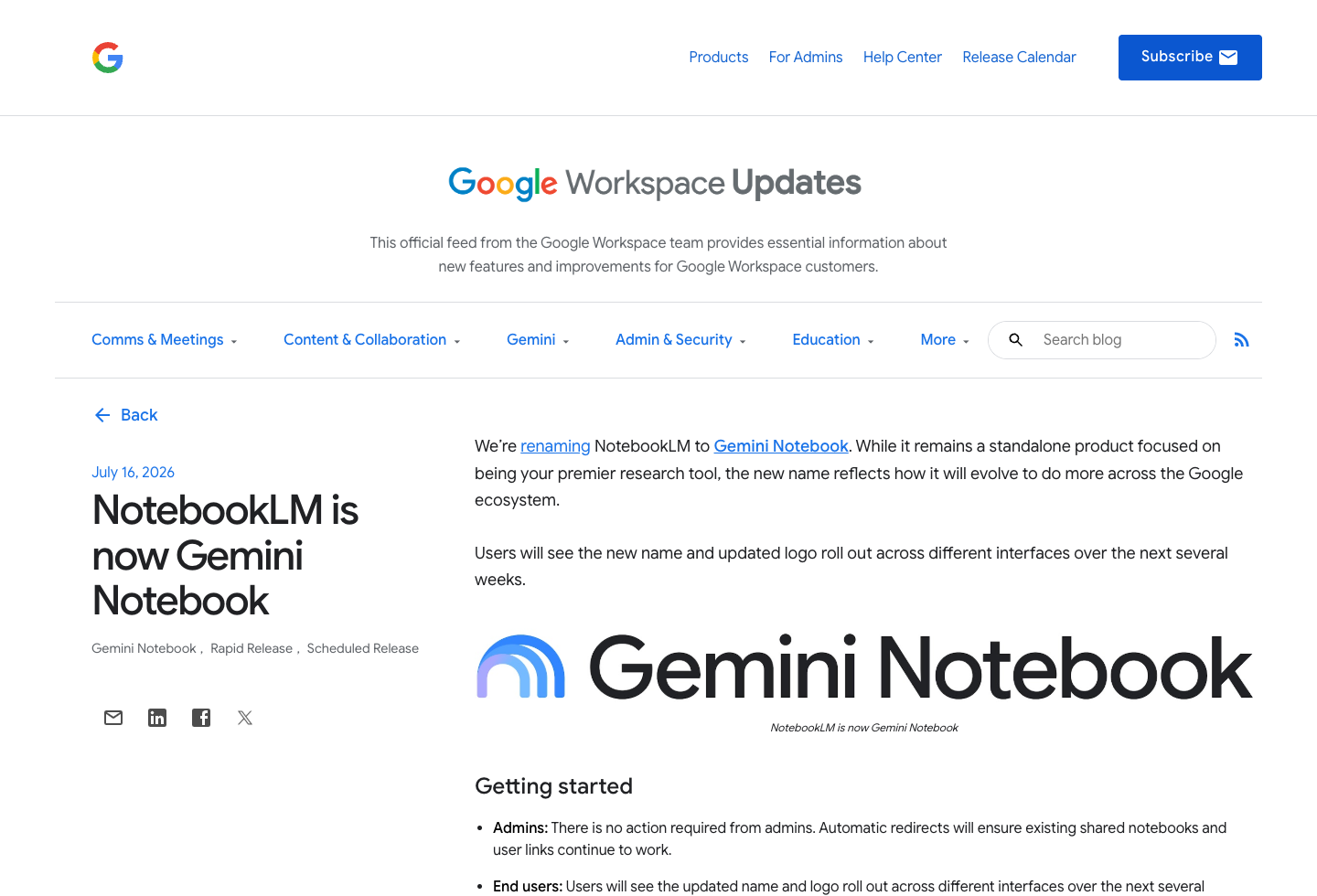Expand the Admin & Security menu
1317x896 pixels.
point(681,340)
